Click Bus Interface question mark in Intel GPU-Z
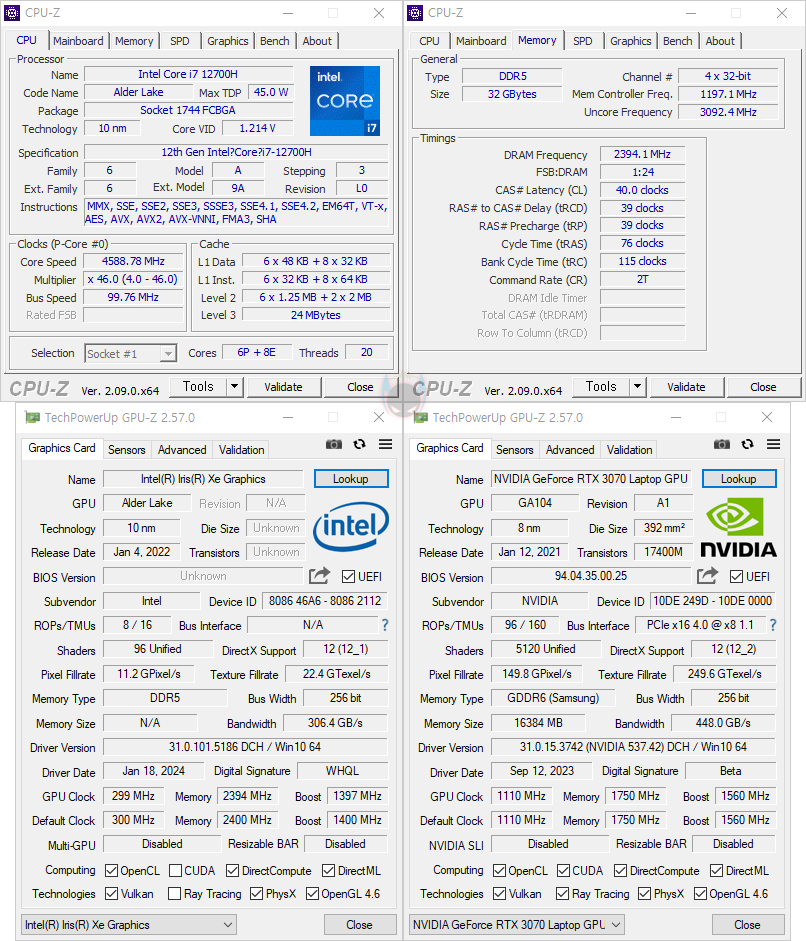 pyautogui.click(x=385, y=625)
